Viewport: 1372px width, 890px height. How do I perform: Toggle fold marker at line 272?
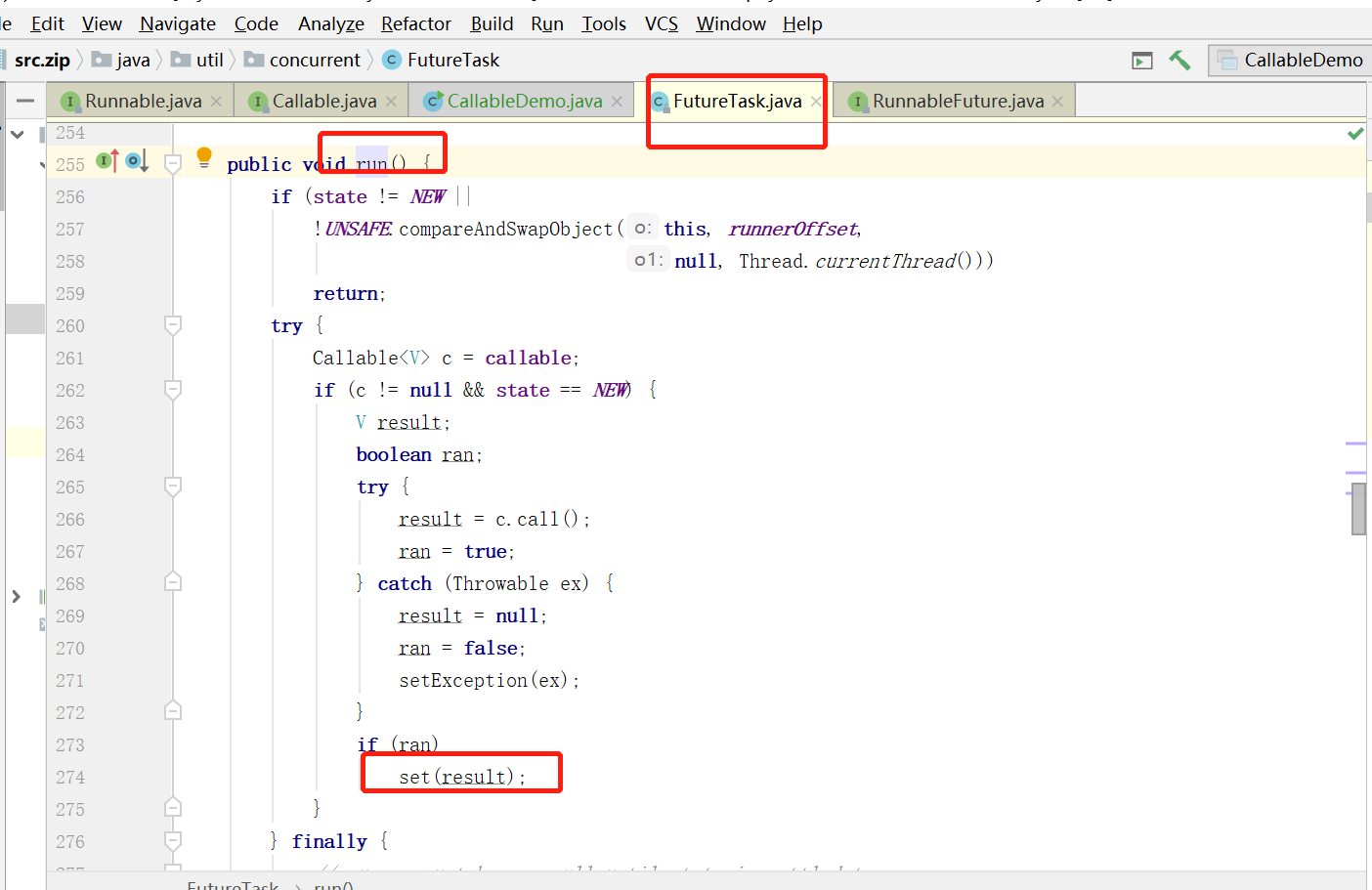(x=173, y=710)
